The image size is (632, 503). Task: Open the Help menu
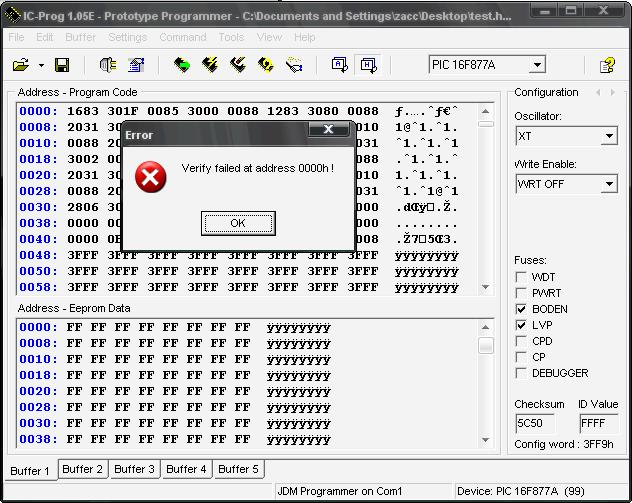pos(305,37)
